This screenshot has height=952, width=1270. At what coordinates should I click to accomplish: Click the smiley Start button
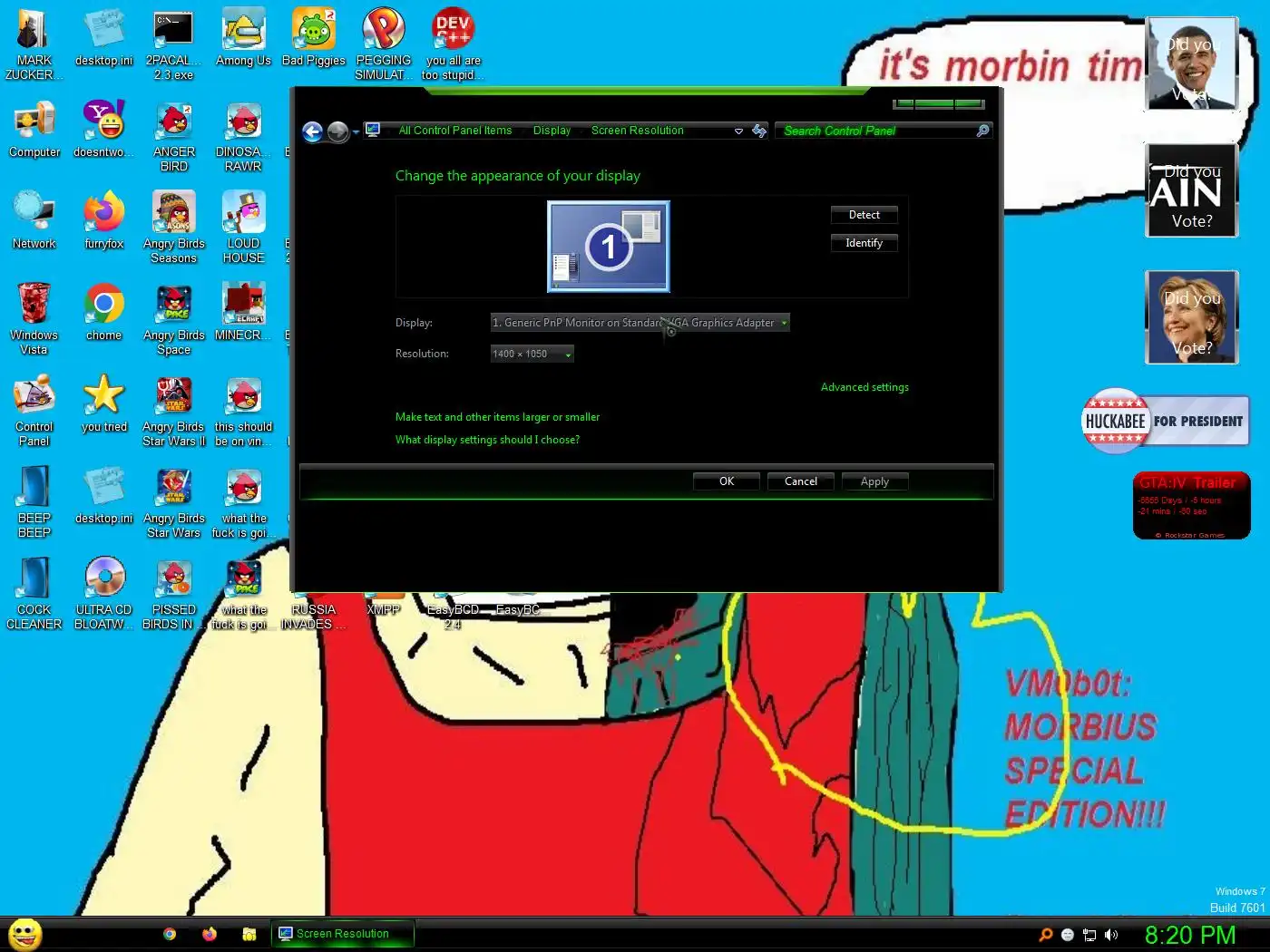click(x=25, y=934)
